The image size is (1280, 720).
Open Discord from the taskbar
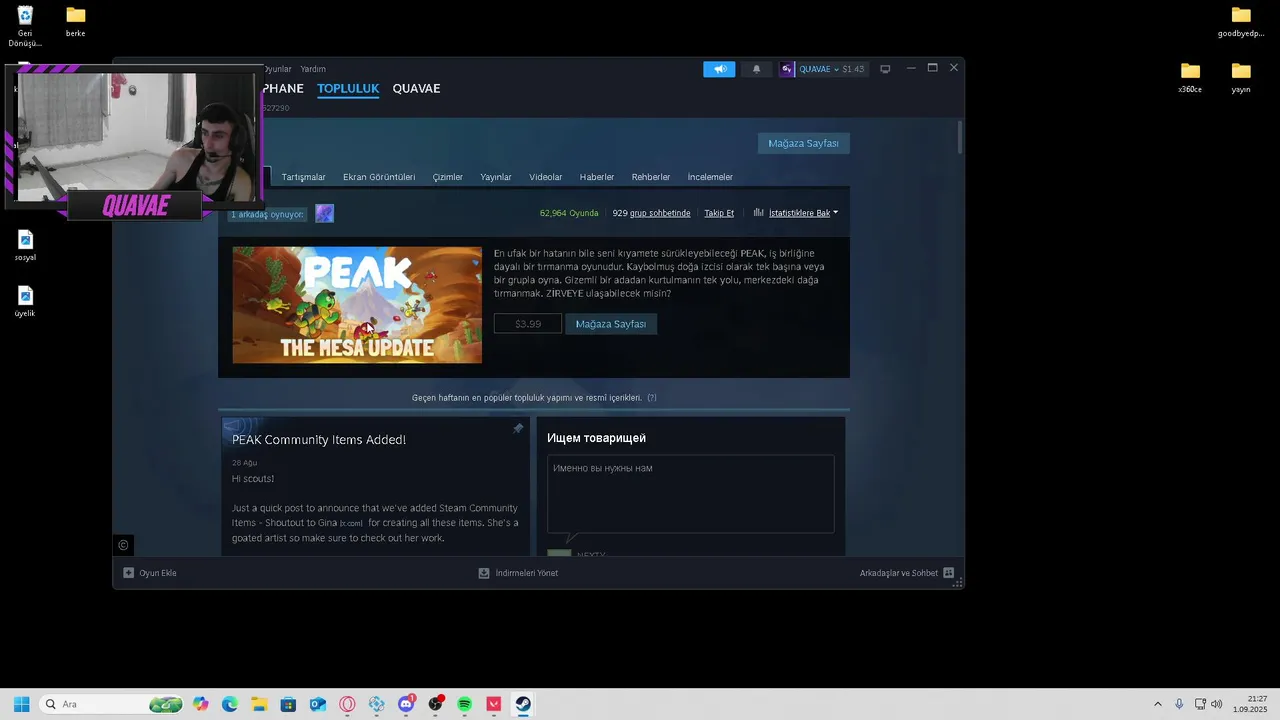coord(406,704)
